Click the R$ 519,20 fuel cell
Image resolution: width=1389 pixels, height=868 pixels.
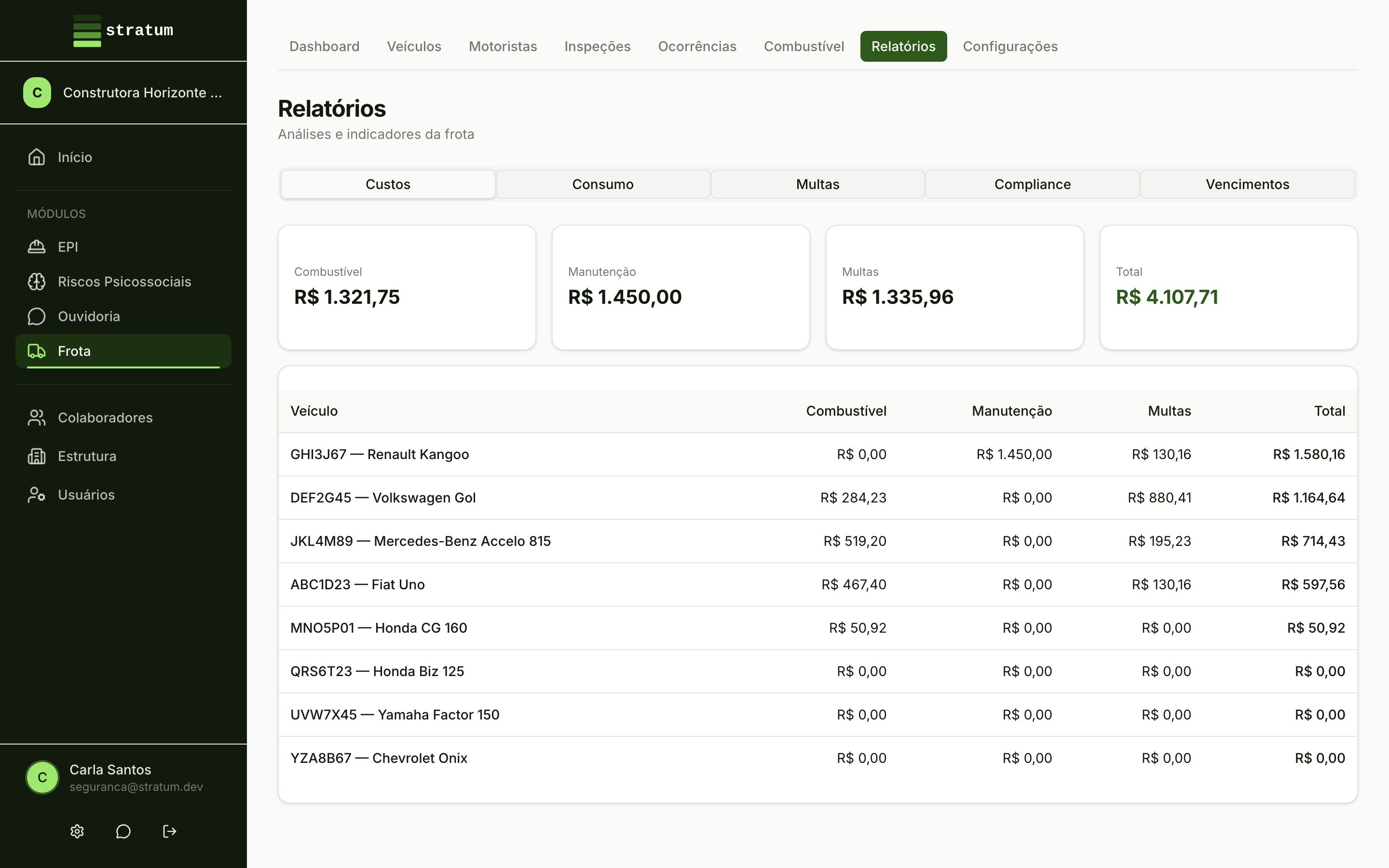click(855, 541)
